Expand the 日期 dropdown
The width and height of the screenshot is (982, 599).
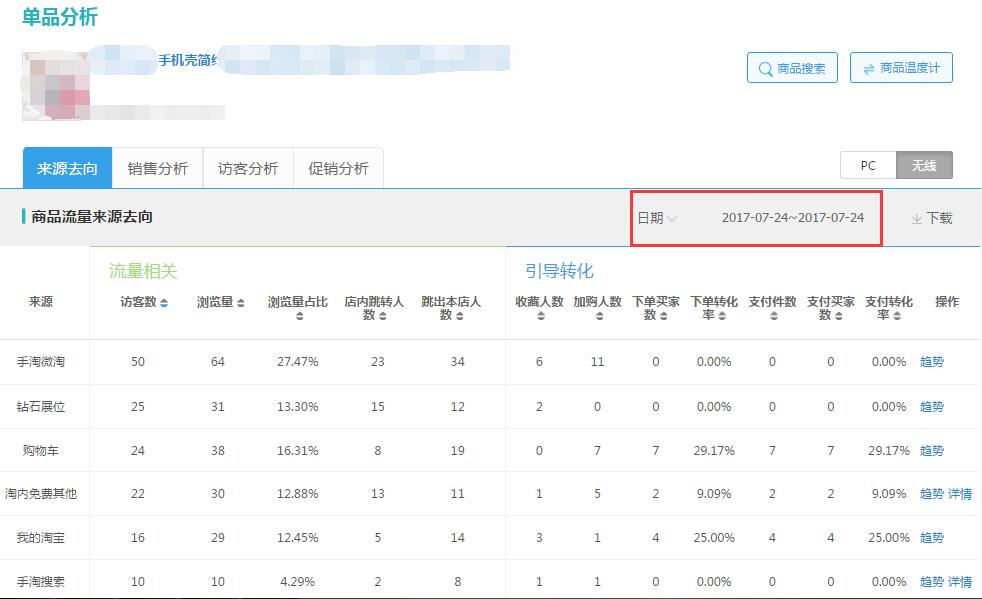click(657, 218)
